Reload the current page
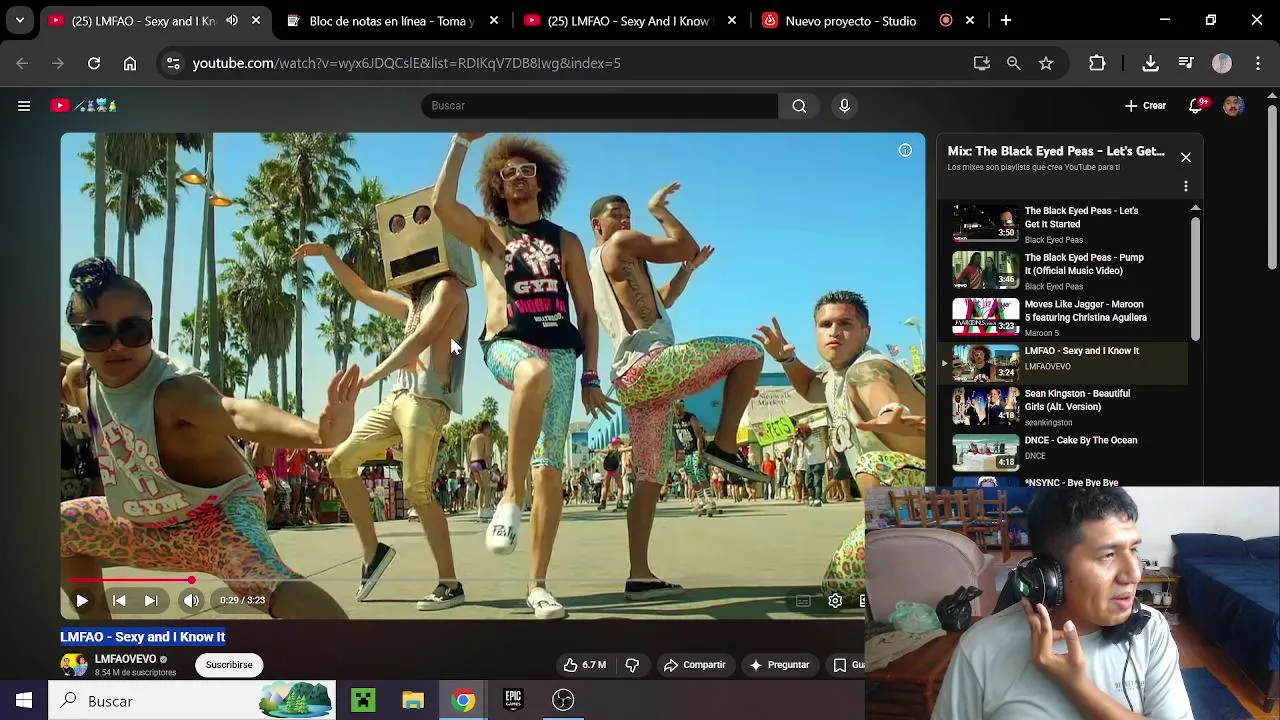 point(94,63)
